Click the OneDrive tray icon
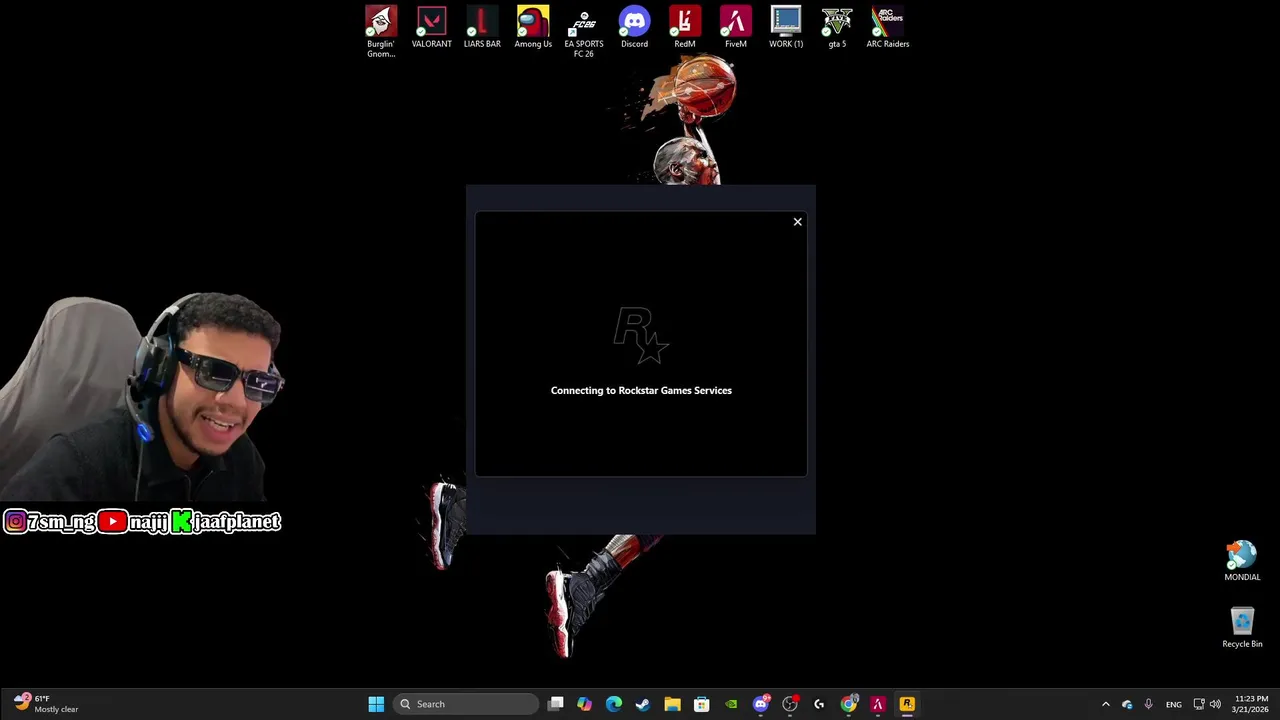Screen dimensions: 1280x720 pyautogui.click(x=1127, y=704)
